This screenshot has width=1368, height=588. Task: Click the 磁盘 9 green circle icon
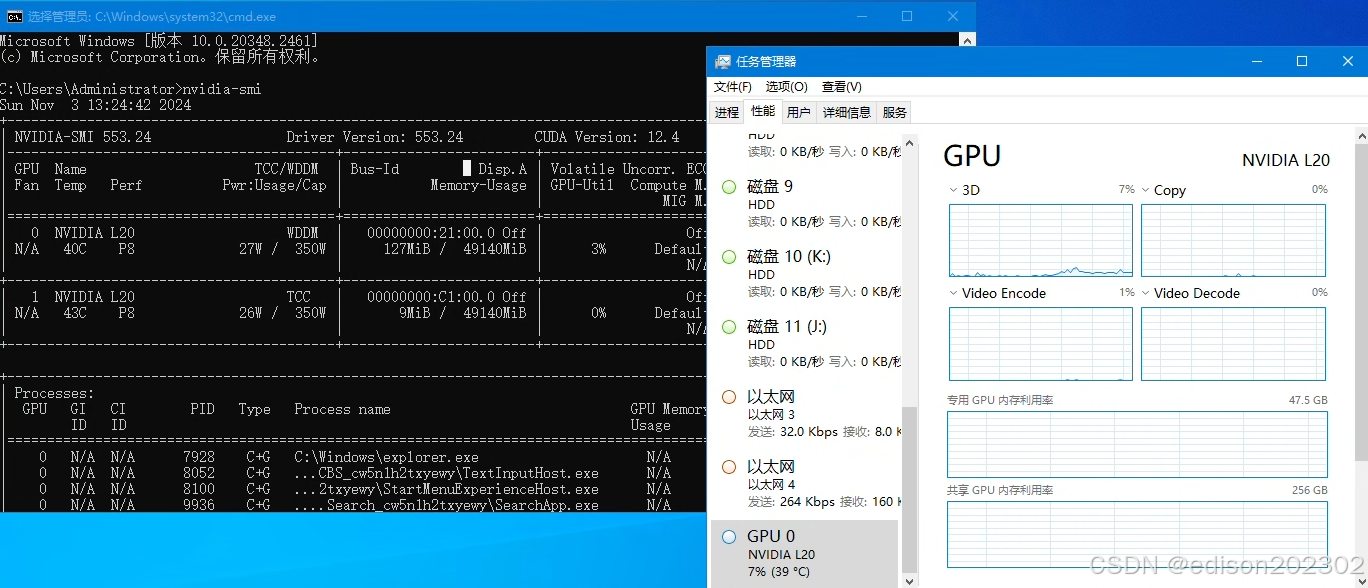tap(729, 187)
